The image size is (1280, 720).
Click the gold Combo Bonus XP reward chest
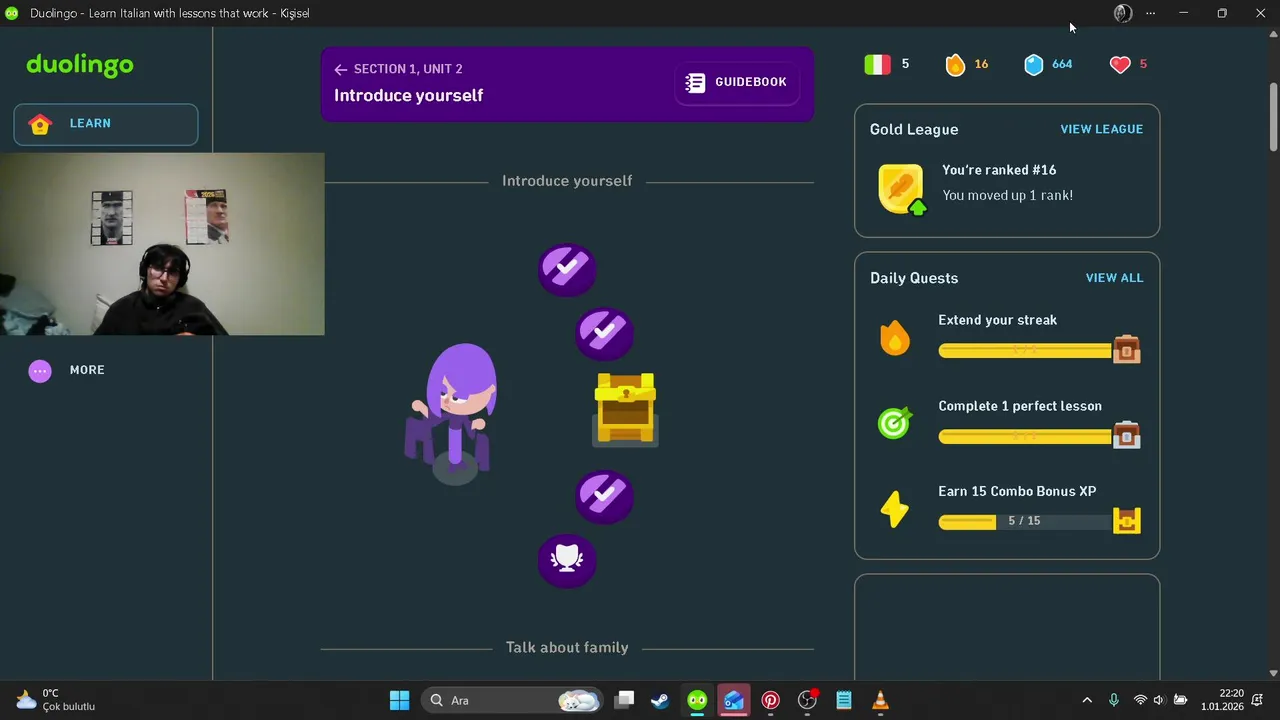1126,521
